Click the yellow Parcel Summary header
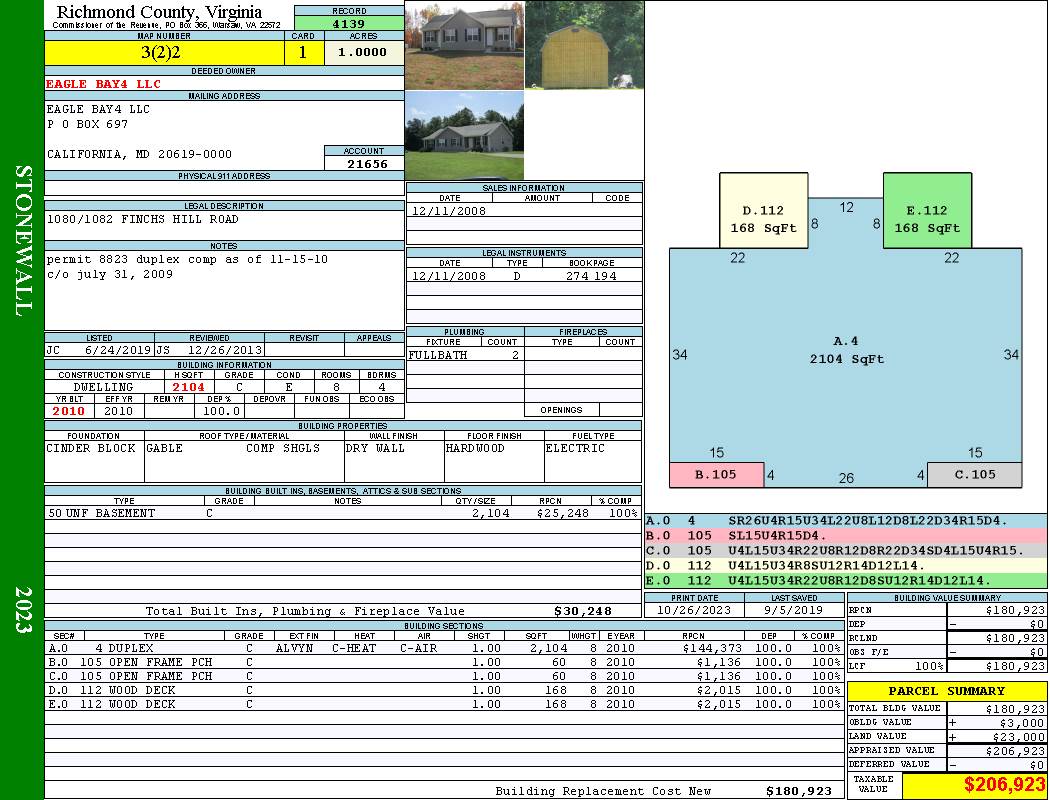The width and height of the screenshot is (1050, 800). coord(946,691)
